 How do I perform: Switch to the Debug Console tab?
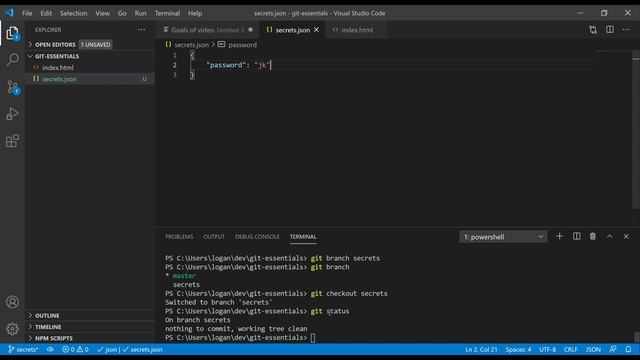coord(257,237)
